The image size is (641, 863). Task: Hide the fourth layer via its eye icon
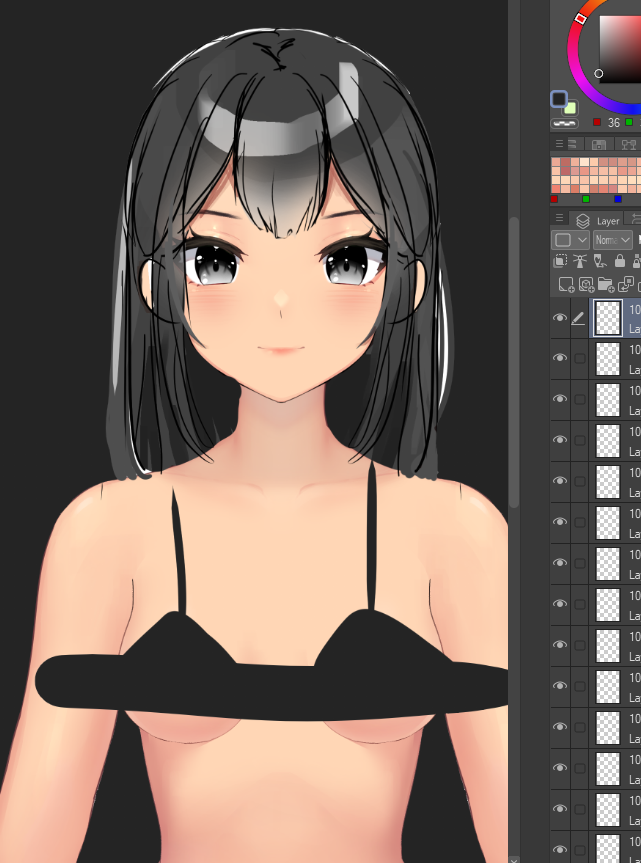point(560,440)
